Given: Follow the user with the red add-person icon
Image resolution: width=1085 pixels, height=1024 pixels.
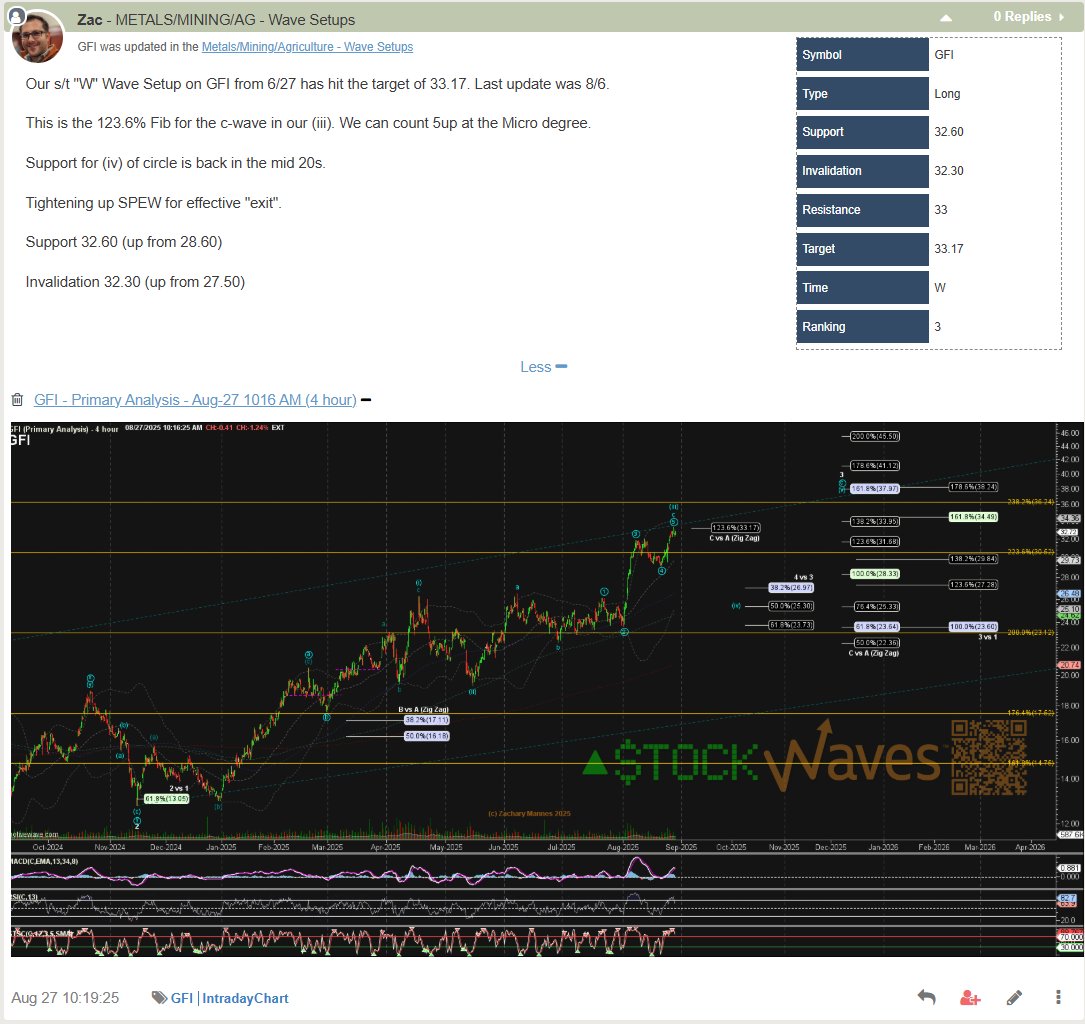Looking at the screenshot, I should [970, 998].
